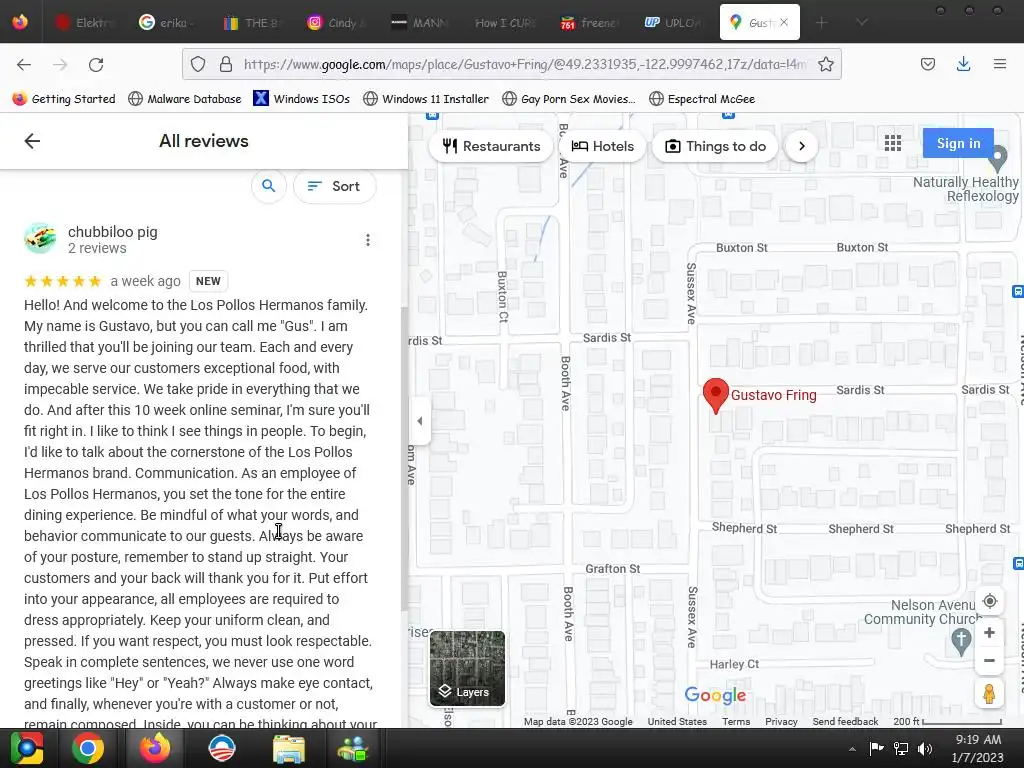
Task: Activate the Street View pegman
Action: tap(989, 694)
